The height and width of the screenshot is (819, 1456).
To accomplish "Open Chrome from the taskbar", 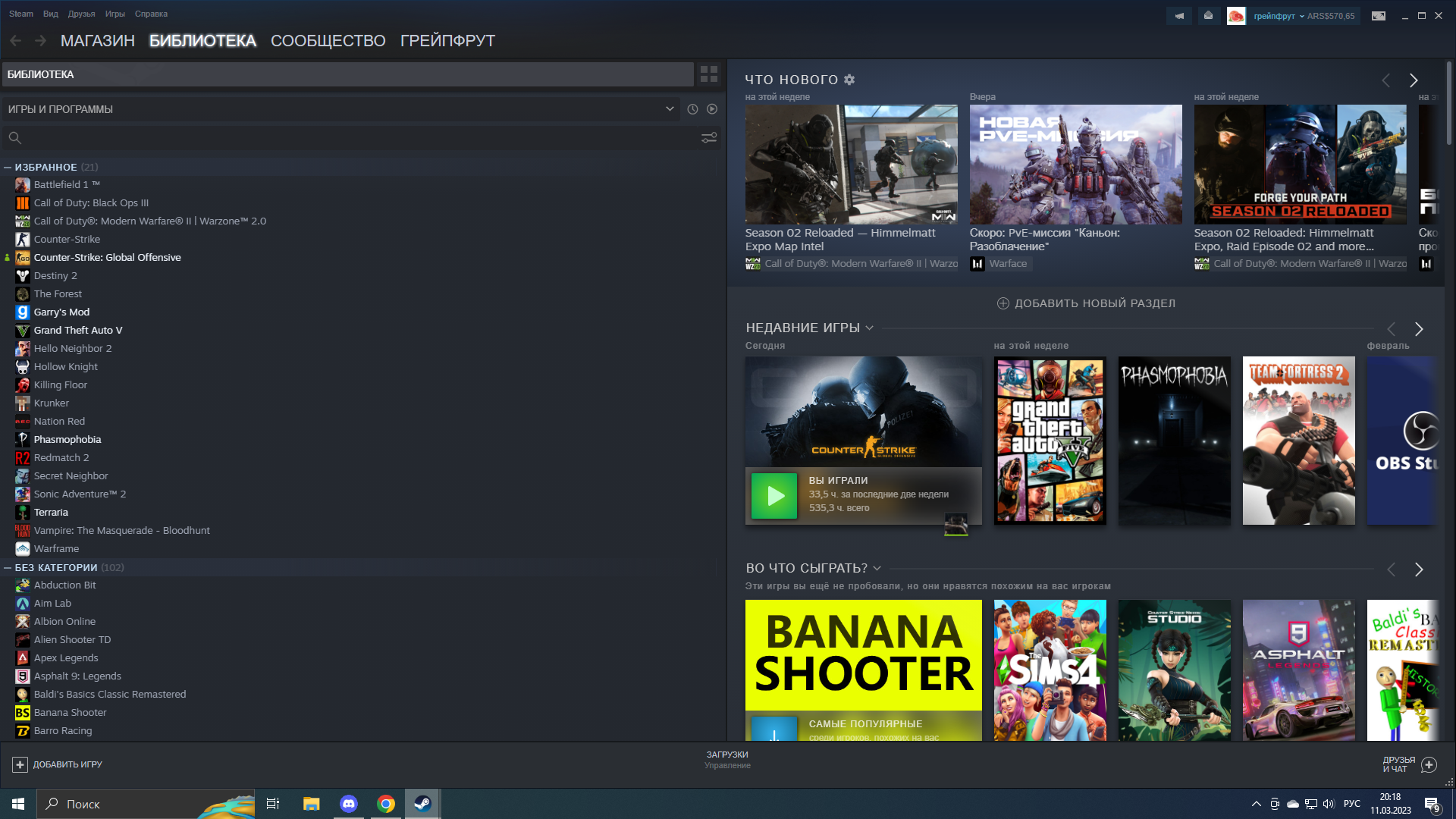I will point(386,804).
